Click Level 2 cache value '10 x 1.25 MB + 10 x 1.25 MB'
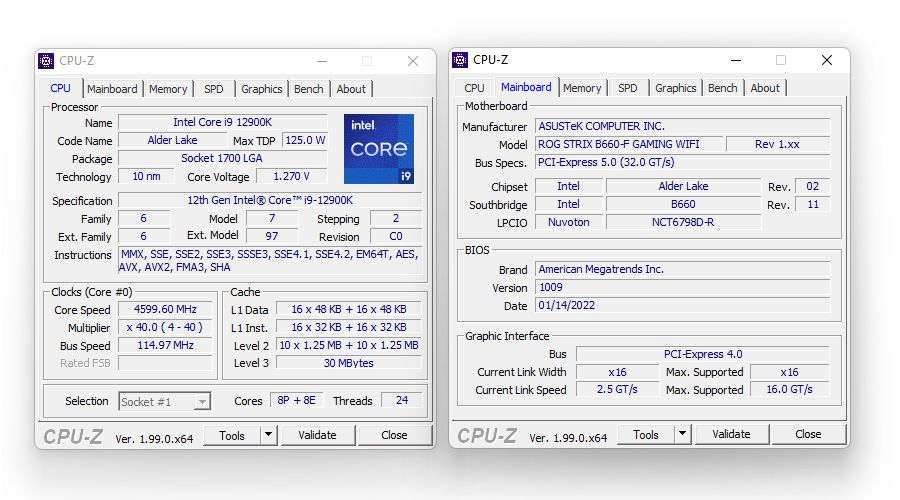Image resolution: width=900 pixels, height=500 pixels. click(349, 345)
